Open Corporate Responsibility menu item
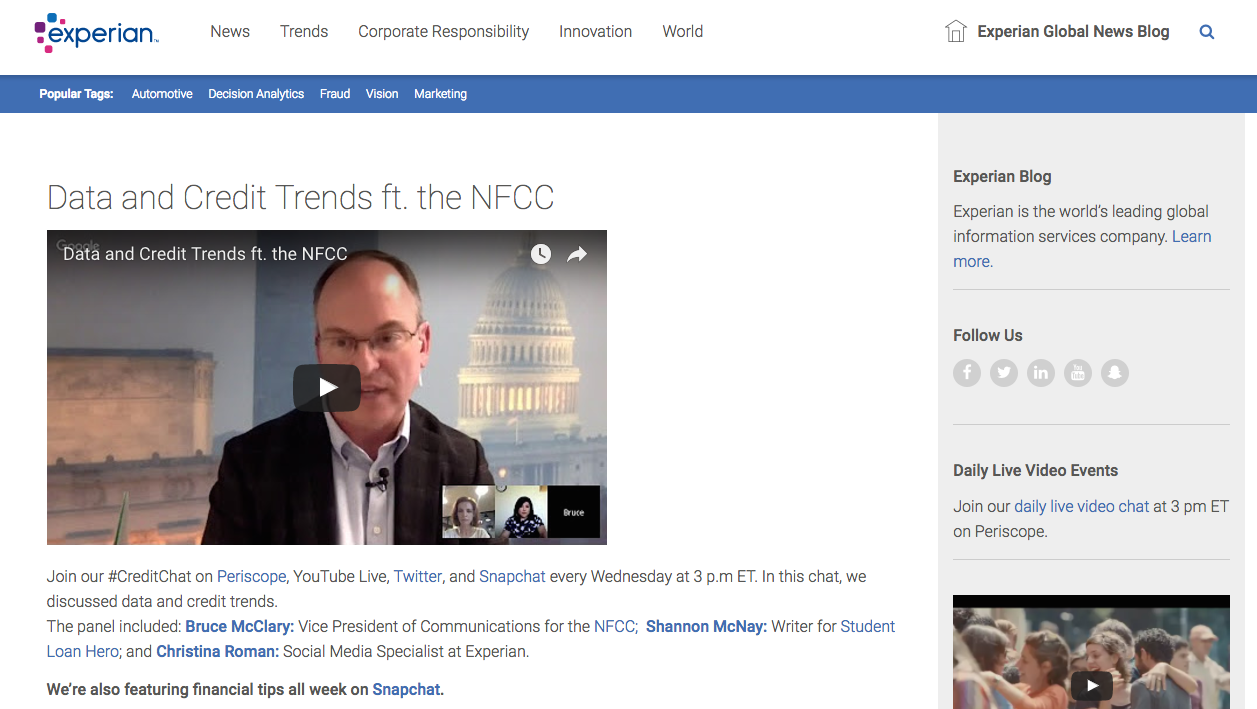The image size is (1257, 709). [444, 31]
